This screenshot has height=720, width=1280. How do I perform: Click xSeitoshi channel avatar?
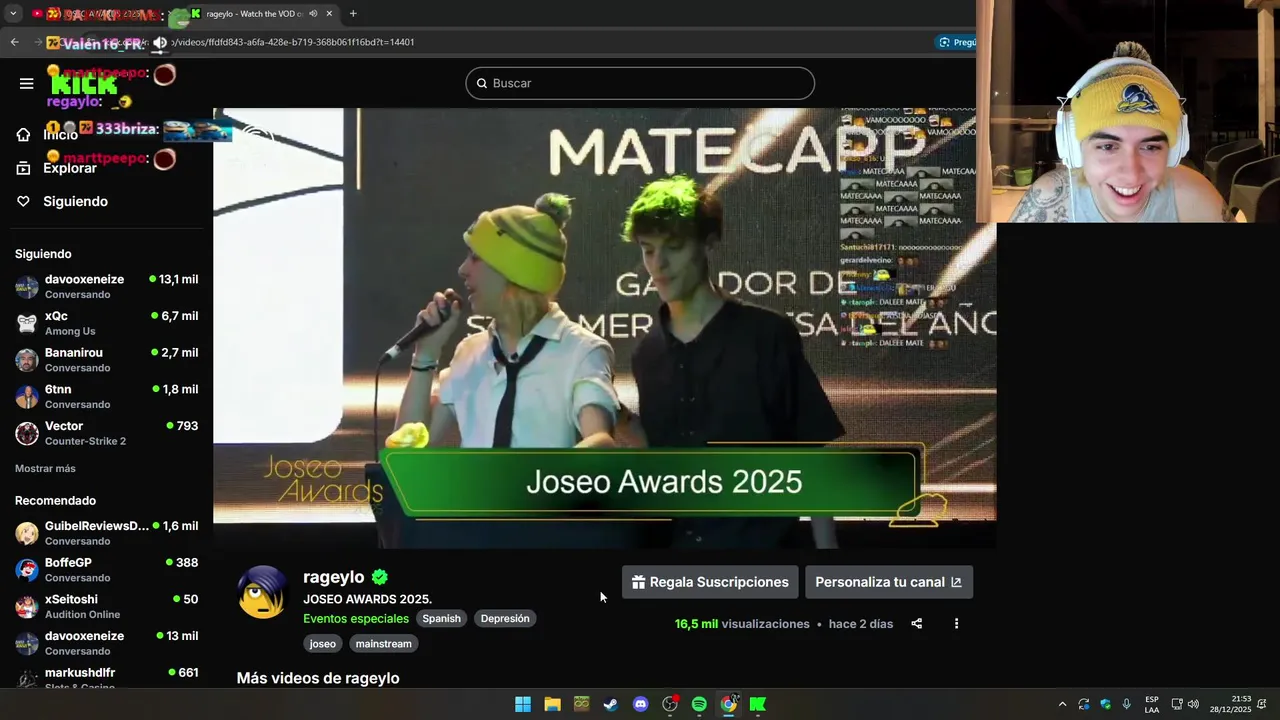(27, 607)
